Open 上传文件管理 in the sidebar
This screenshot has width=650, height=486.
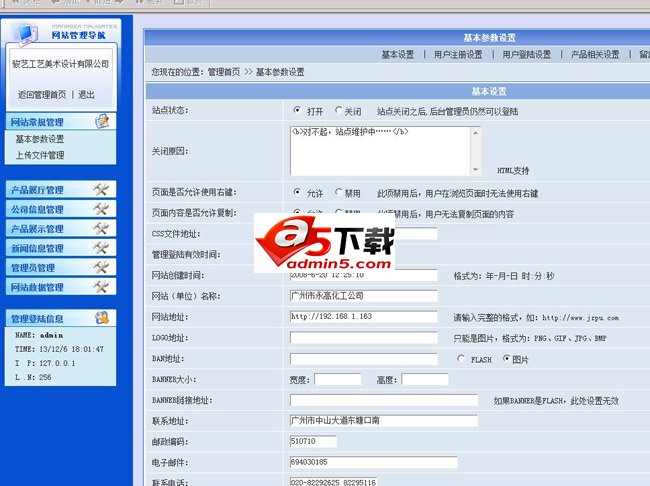tap(40, 155)
